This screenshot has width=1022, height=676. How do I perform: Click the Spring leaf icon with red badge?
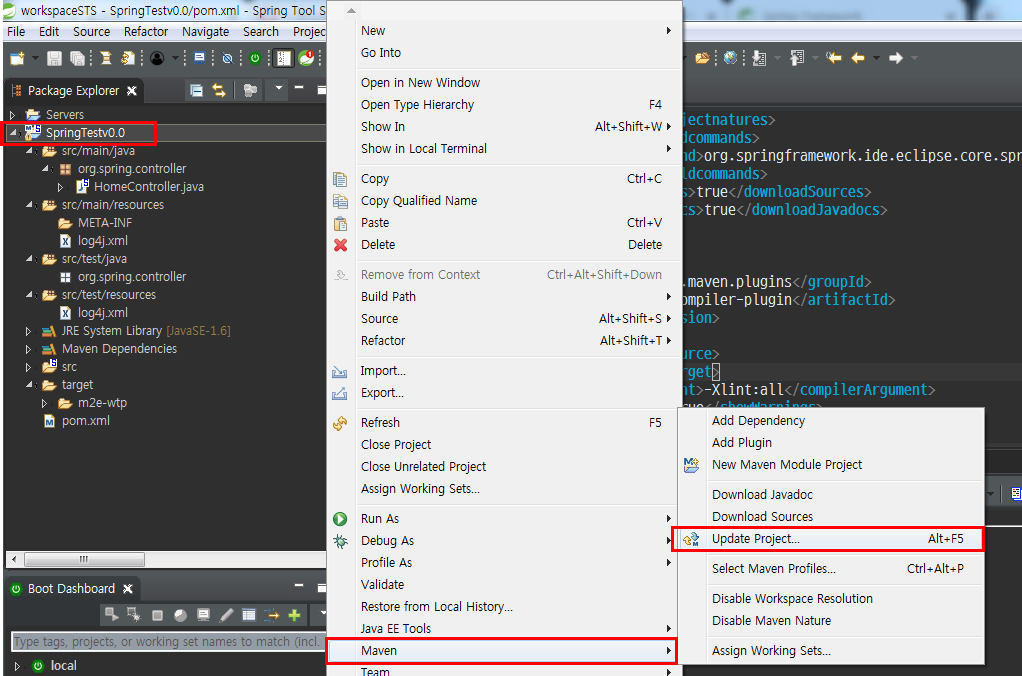306,58
